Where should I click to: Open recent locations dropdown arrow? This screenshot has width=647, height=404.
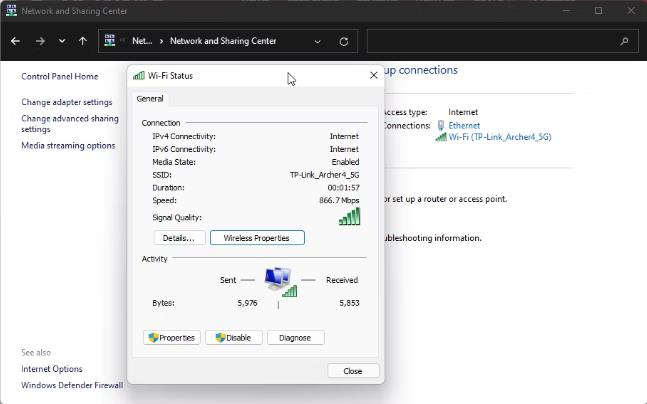pos(62,41)
